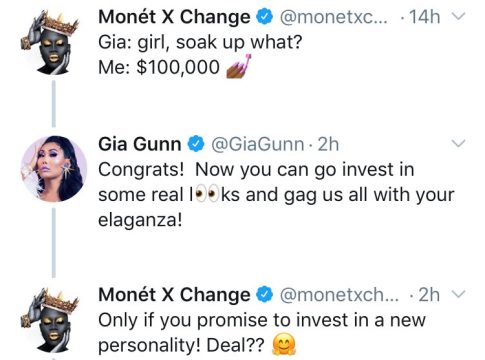Click verified badge on the bottom Monét tweet
This screenshot has width=485, height=360.
pos(265,295)
